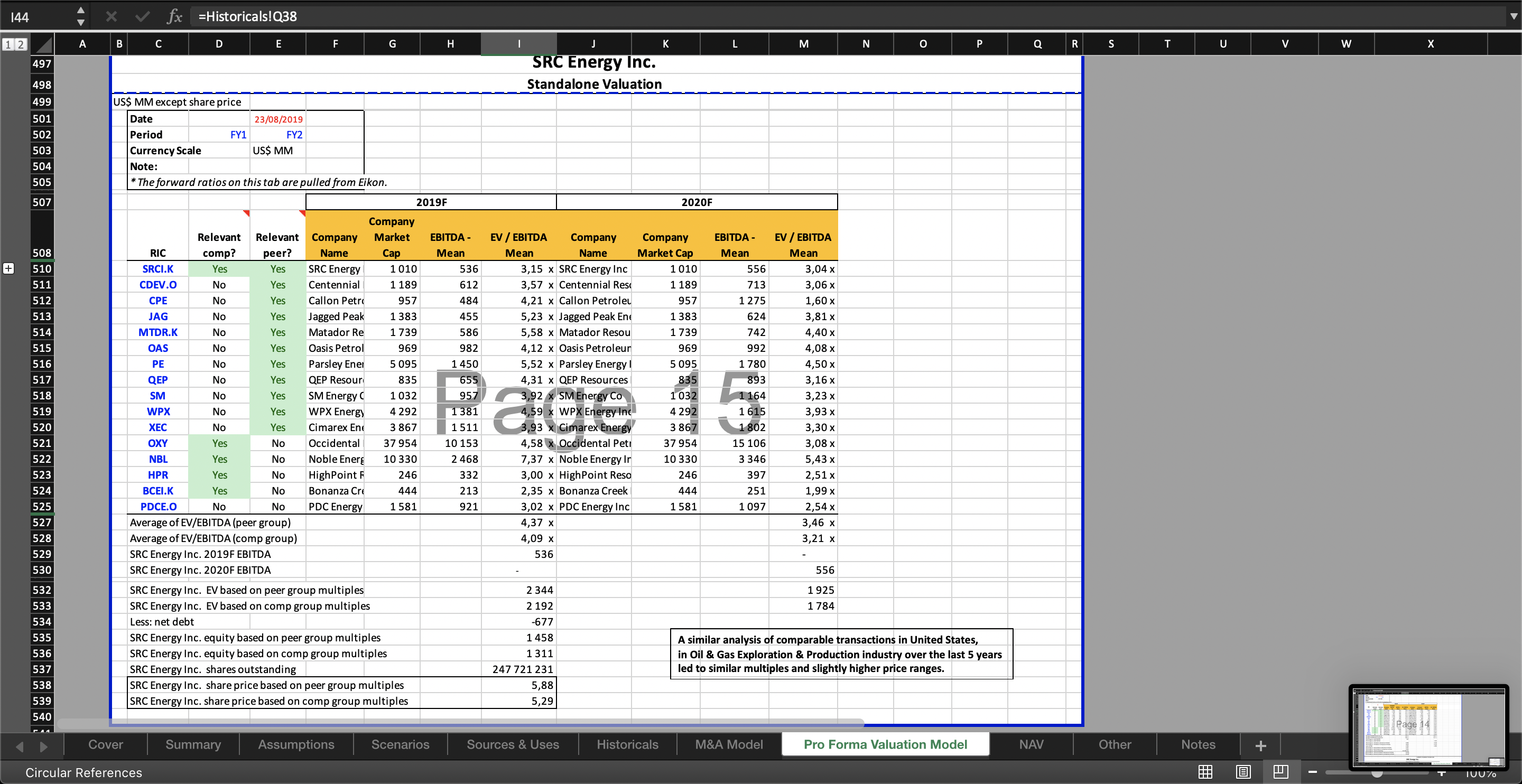This screenshot has height=784, width=1522.
Task: Click the page preview thumbnail
Action: [x=1428, y=728]
